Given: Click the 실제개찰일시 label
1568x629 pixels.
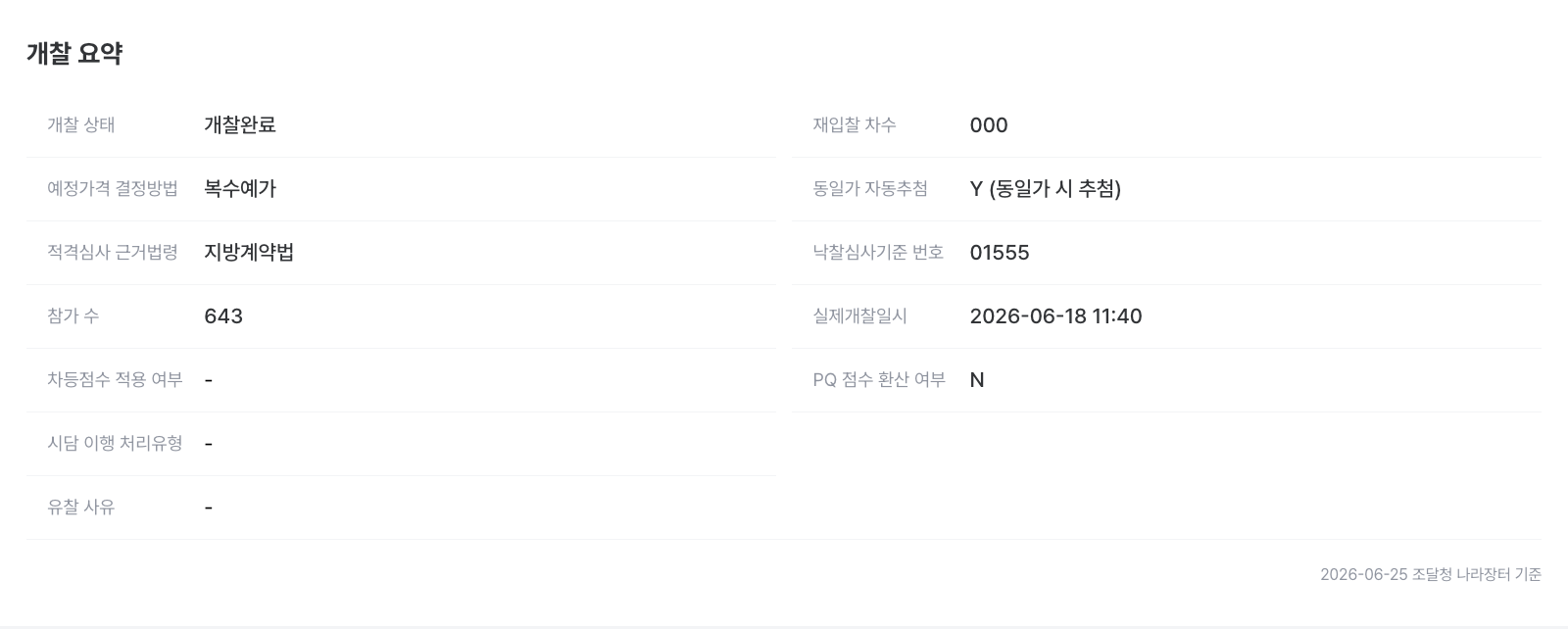Looking at the screenshot, I should pyautogui.click(x=860, y=315).
